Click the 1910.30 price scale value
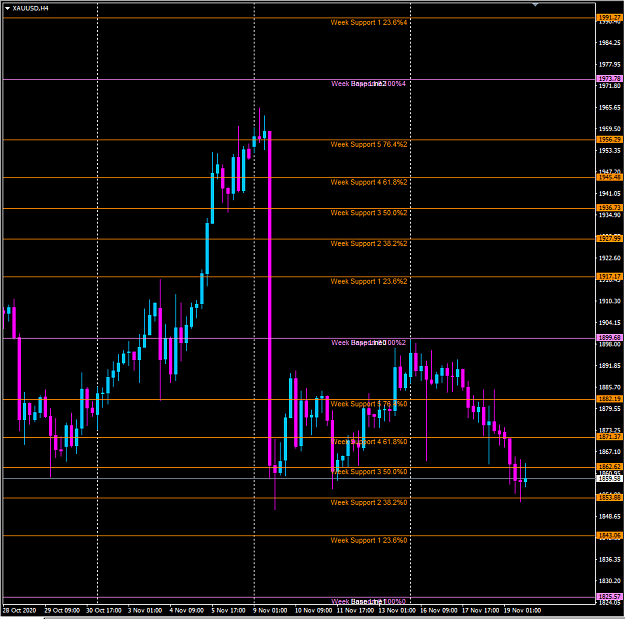625x619 pixels. tap(610, 301)
